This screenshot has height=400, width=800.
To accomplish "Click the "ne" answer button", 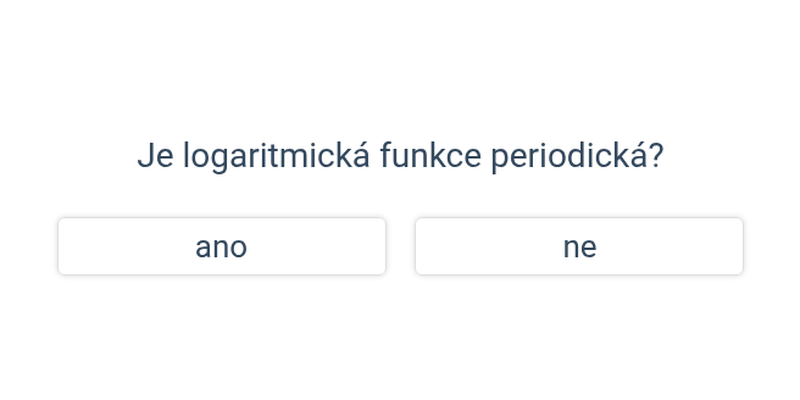I will point(579,246).
